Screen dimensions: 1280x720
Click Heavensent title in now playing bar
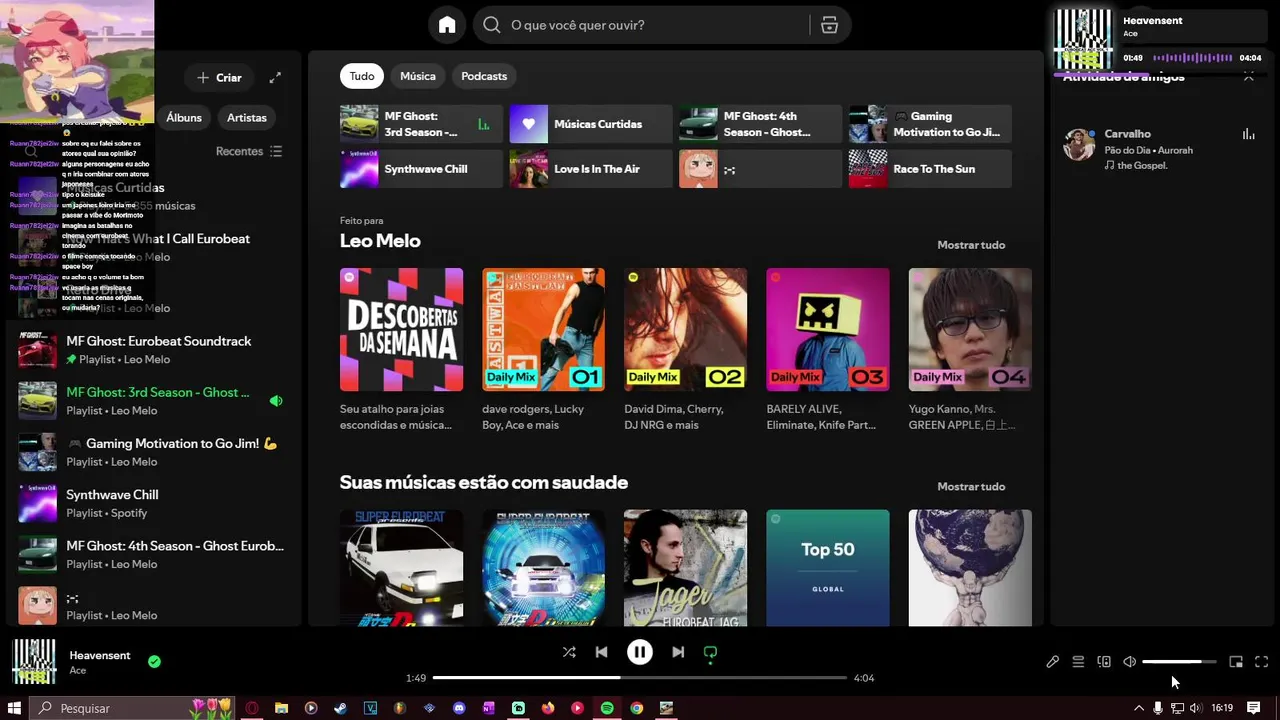pyautogui.click(x=100, y=655)
